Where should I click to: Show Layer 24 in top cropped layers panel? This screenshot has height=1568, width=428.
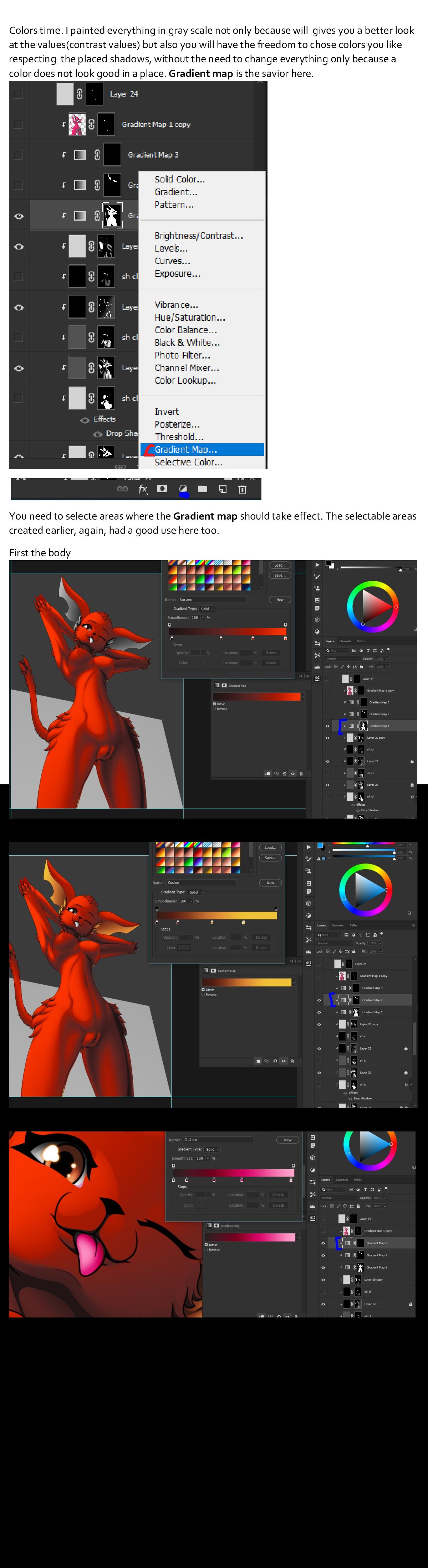(18, 94)
